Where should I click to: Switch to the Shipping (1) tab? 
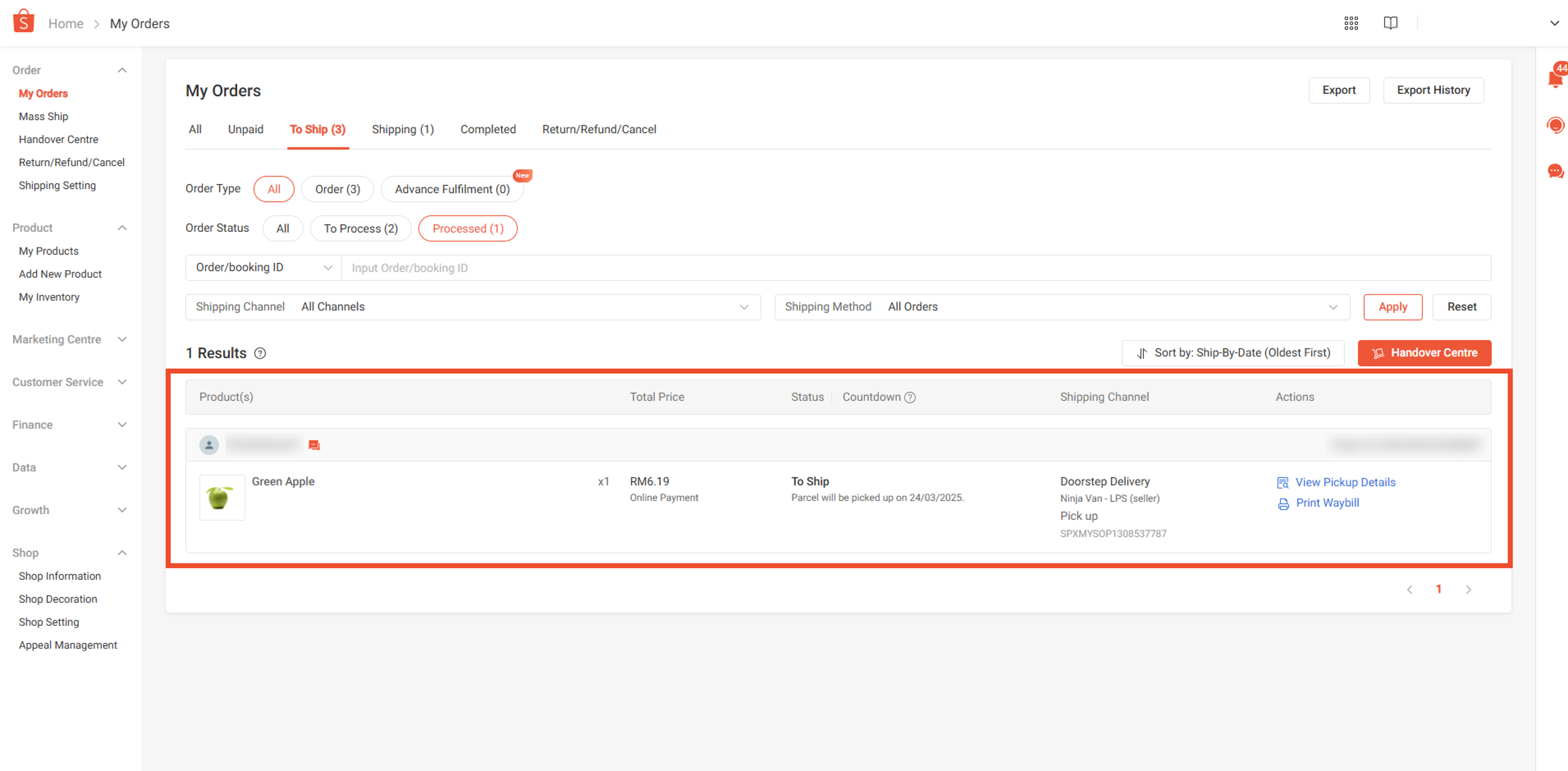(402, 129)
